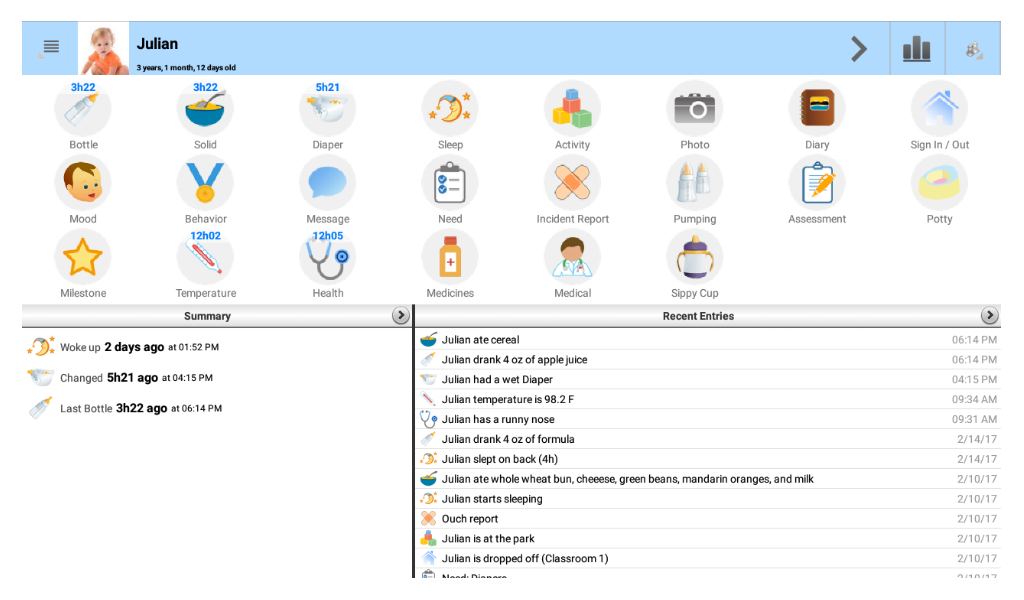
Task: Open the Sleep tracker
Action: click(450, 110)
